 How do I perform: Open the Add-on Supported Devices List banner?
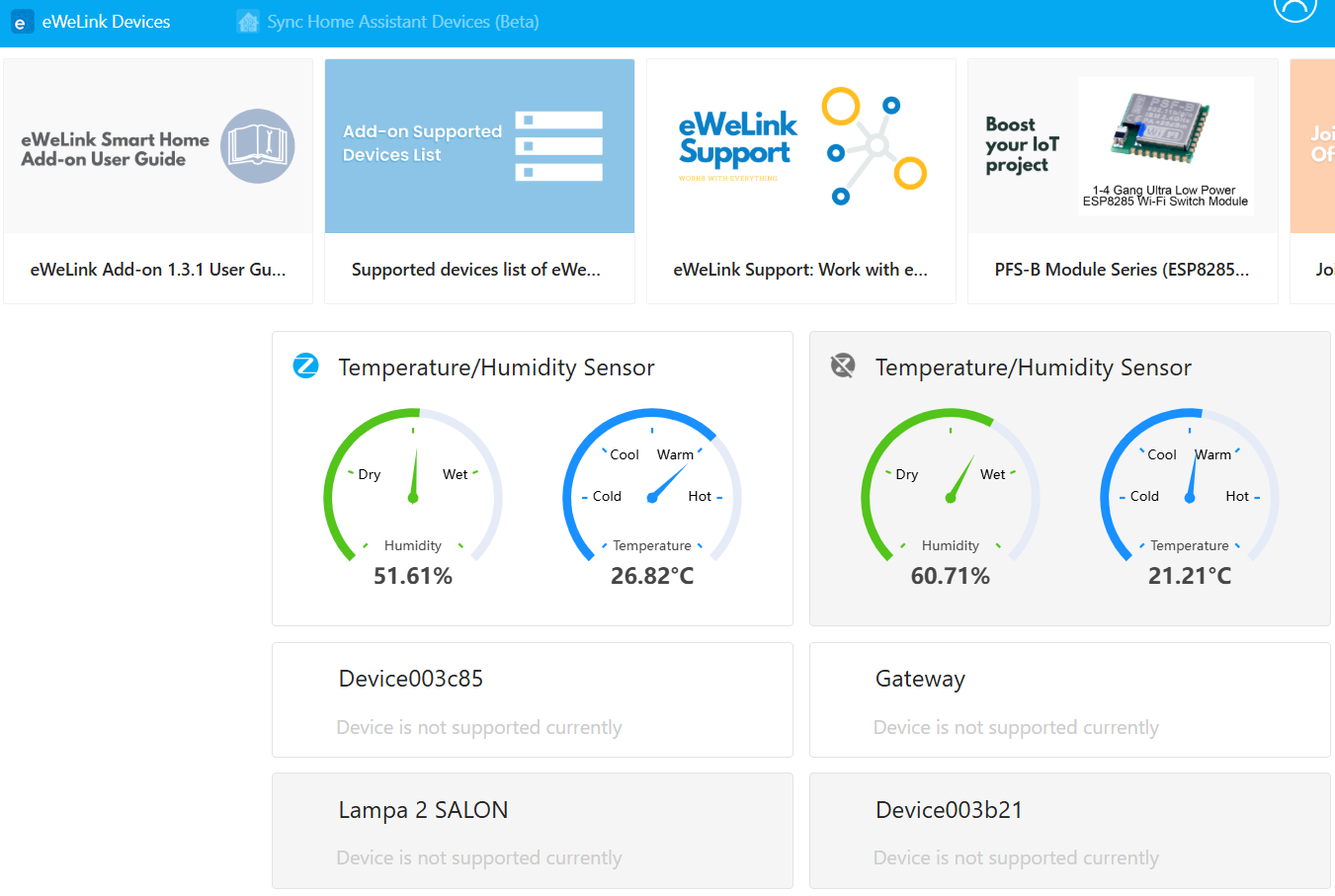tap(479, 146)
